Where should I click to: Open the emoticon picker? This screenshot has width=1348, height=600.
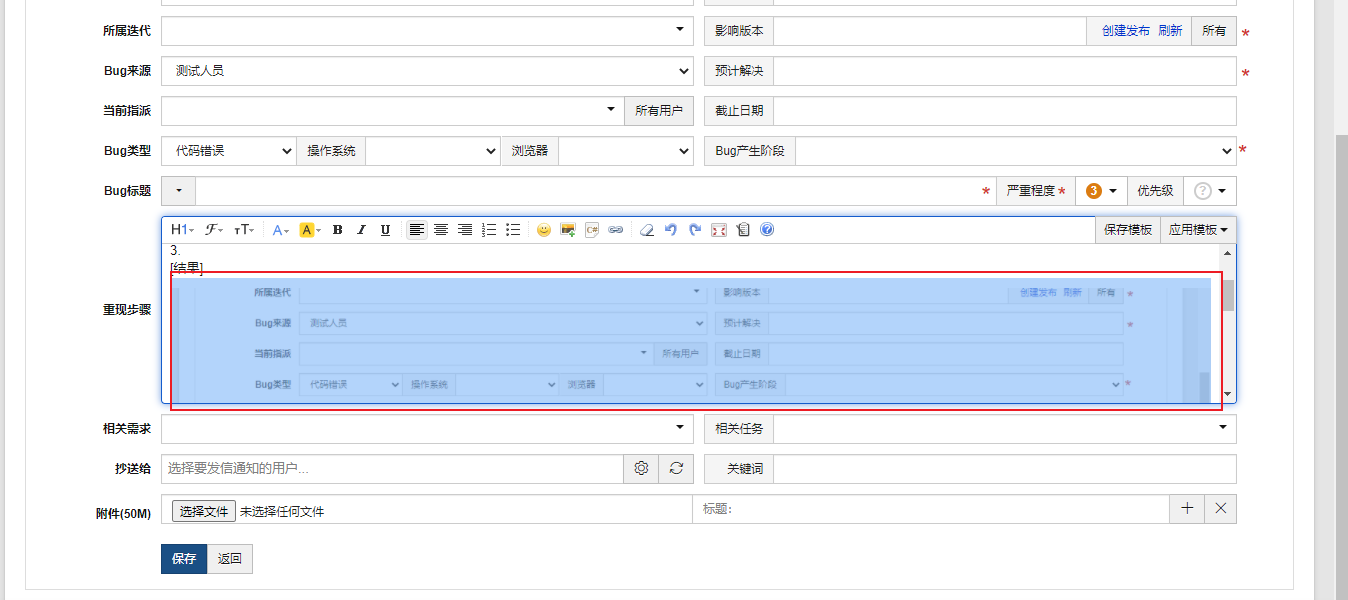click(544, 230)
